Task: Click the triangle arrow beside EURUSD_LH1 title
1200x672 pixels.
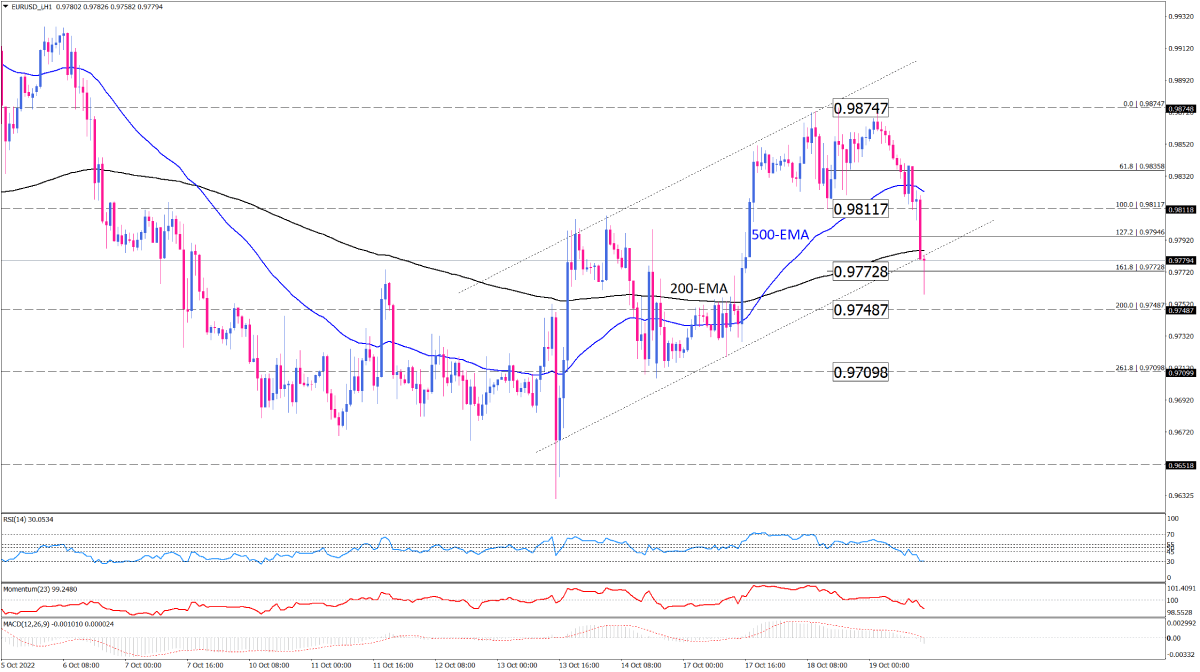Action: [5, 6]
